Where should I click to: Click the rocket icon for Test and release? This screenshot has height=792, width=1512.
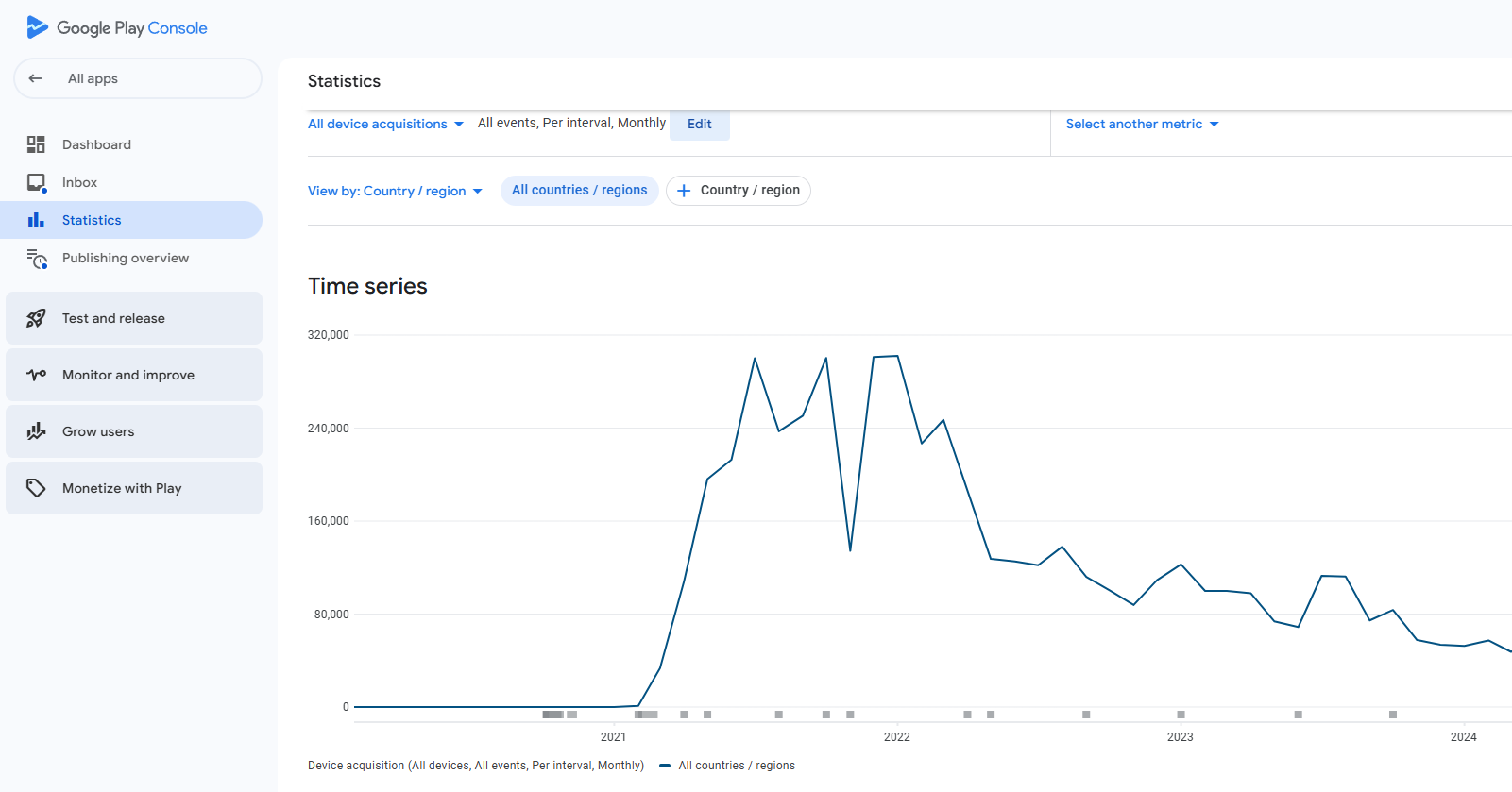click(36, 318)
